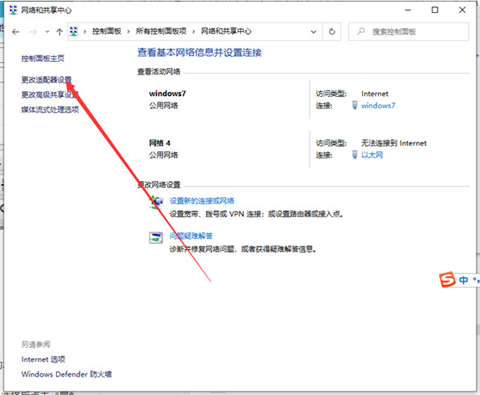Click the search magnifier icon
The image size is (480, 395).
(361, 31)
